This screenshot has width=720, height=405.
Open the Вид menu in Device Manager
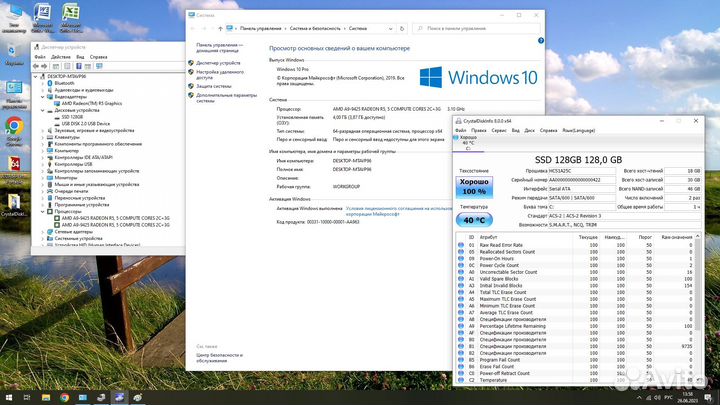coord(80,57)
